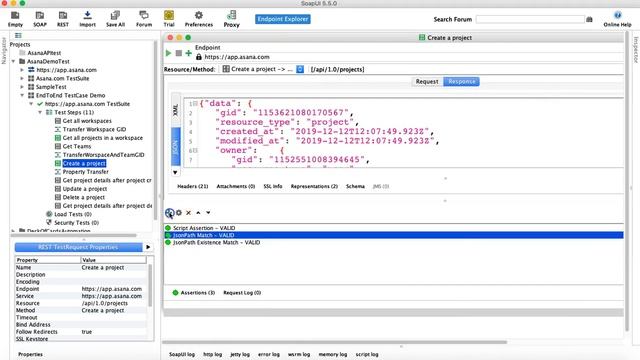Select Transfer Workspace GID step
Screen dimensions: 640x360
(x=94, y=129)
